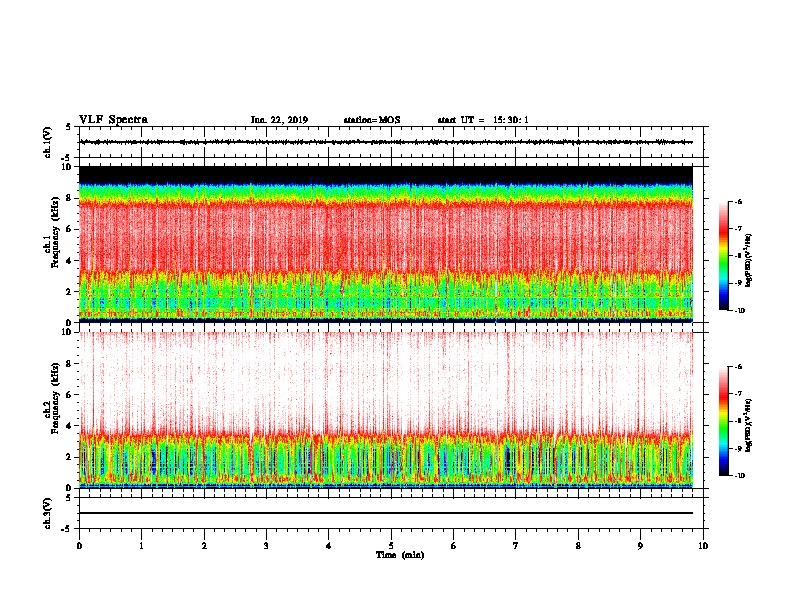Click the "ch.3(V)" waveform axis label
The height and width of the screenshot is (612, 792).
pos(47,513)
